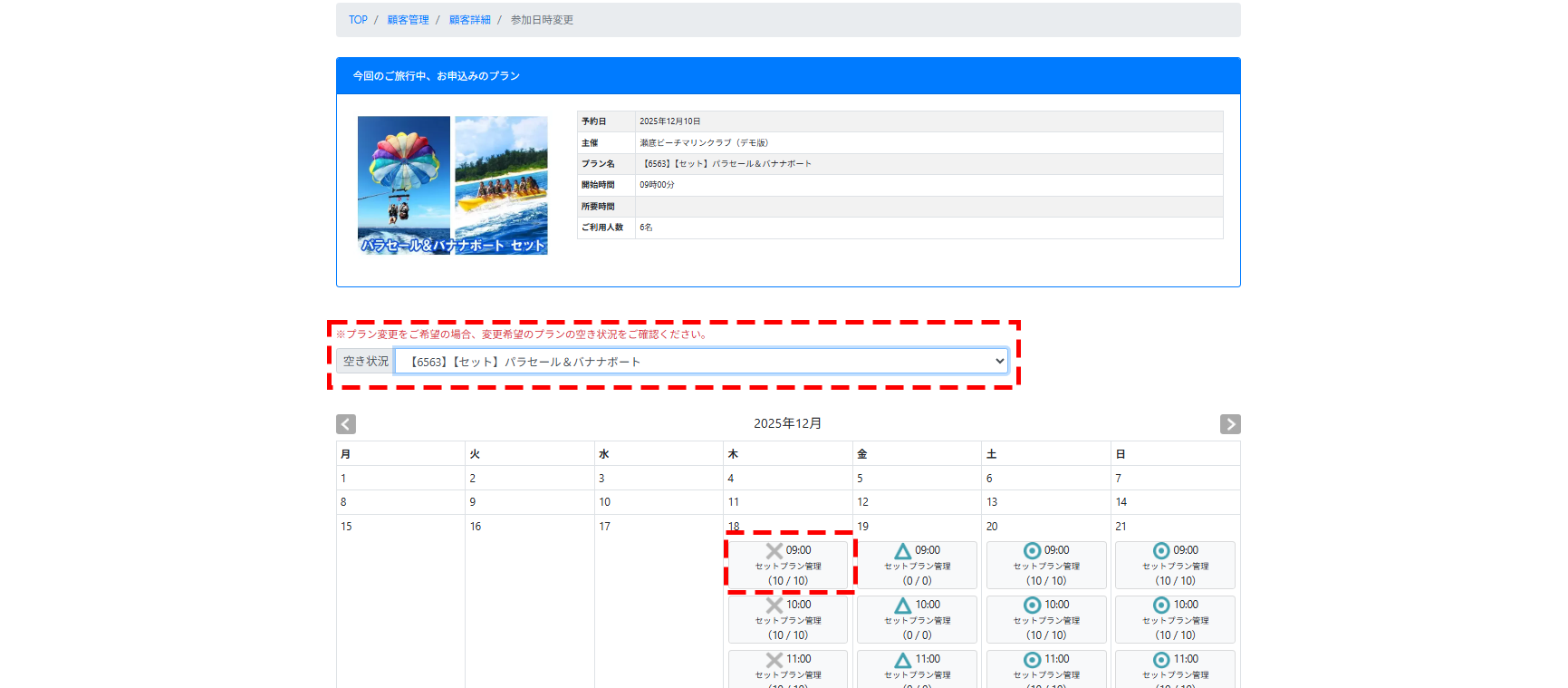
Task: Click the 11:00 slot on December 18
Action: tap(788, 668)
